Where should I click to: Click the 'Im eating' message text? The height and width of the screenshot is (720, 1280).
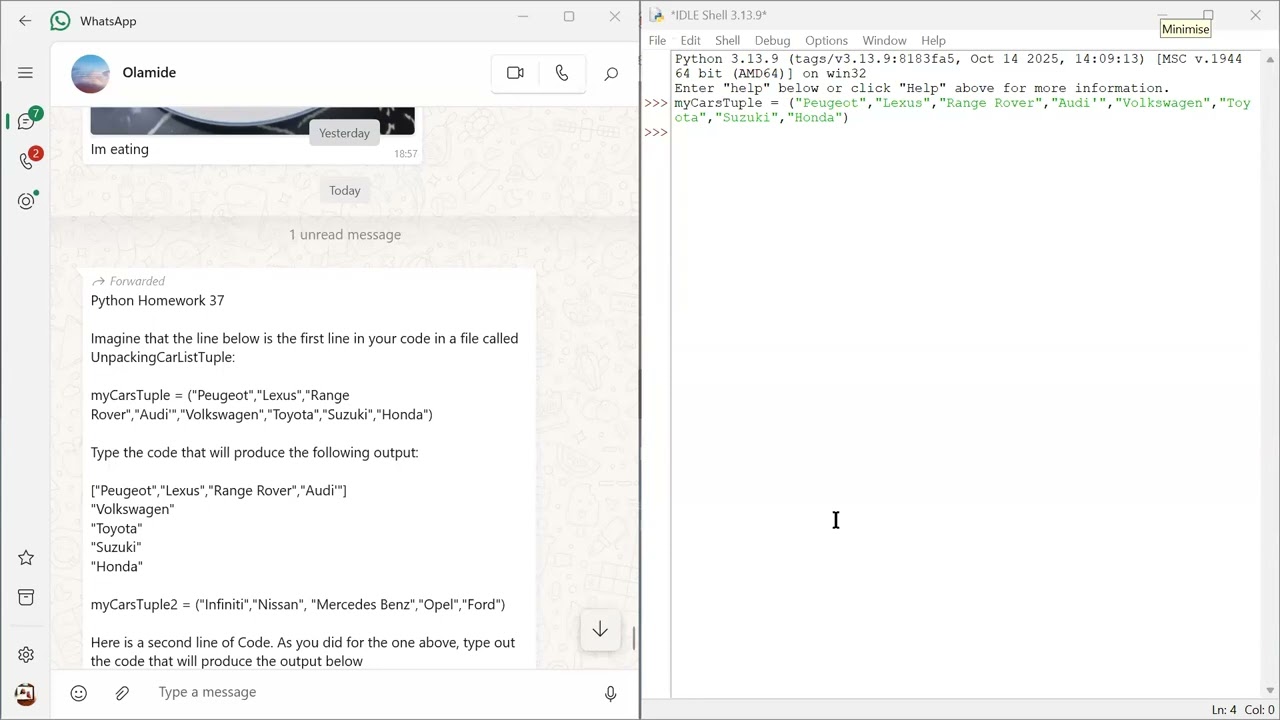click(120, 149)
